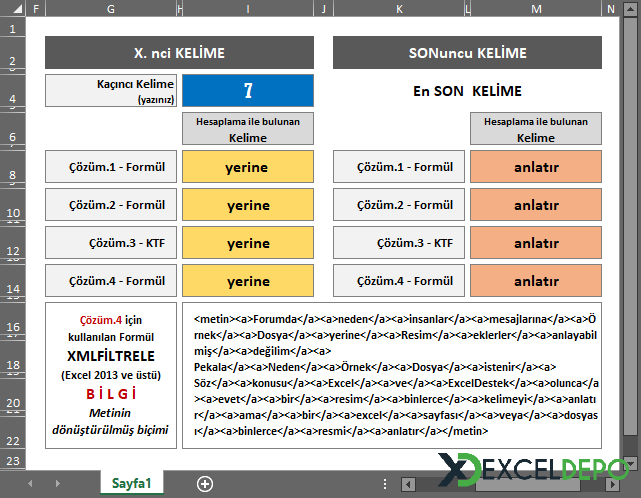Click the blue cell containing 7
641x498 pixels.
pos(248,91)
